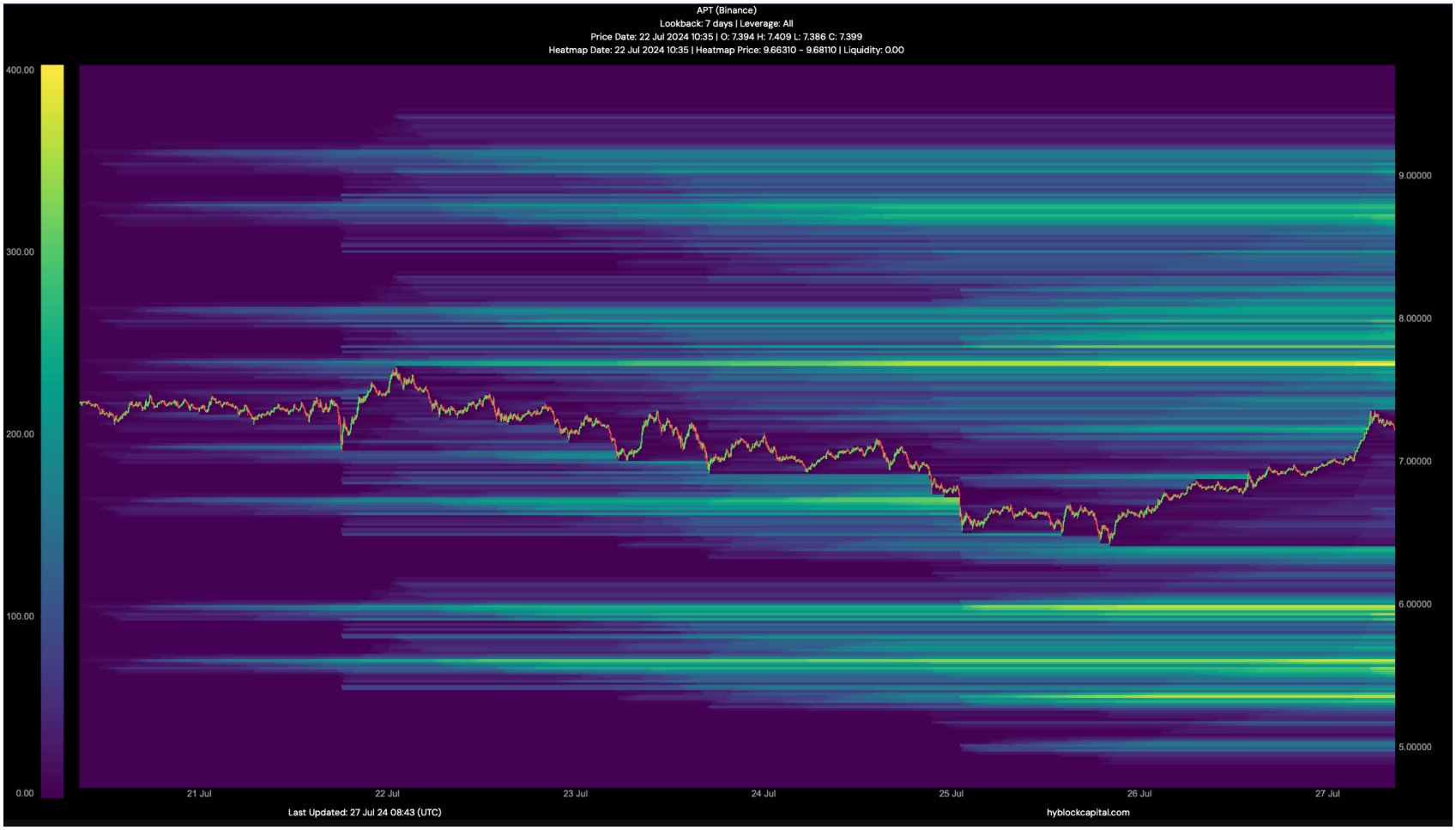Click the APT (Binance) chart title
Screen dimensions: 1456x830
click(x=726, y=10)
